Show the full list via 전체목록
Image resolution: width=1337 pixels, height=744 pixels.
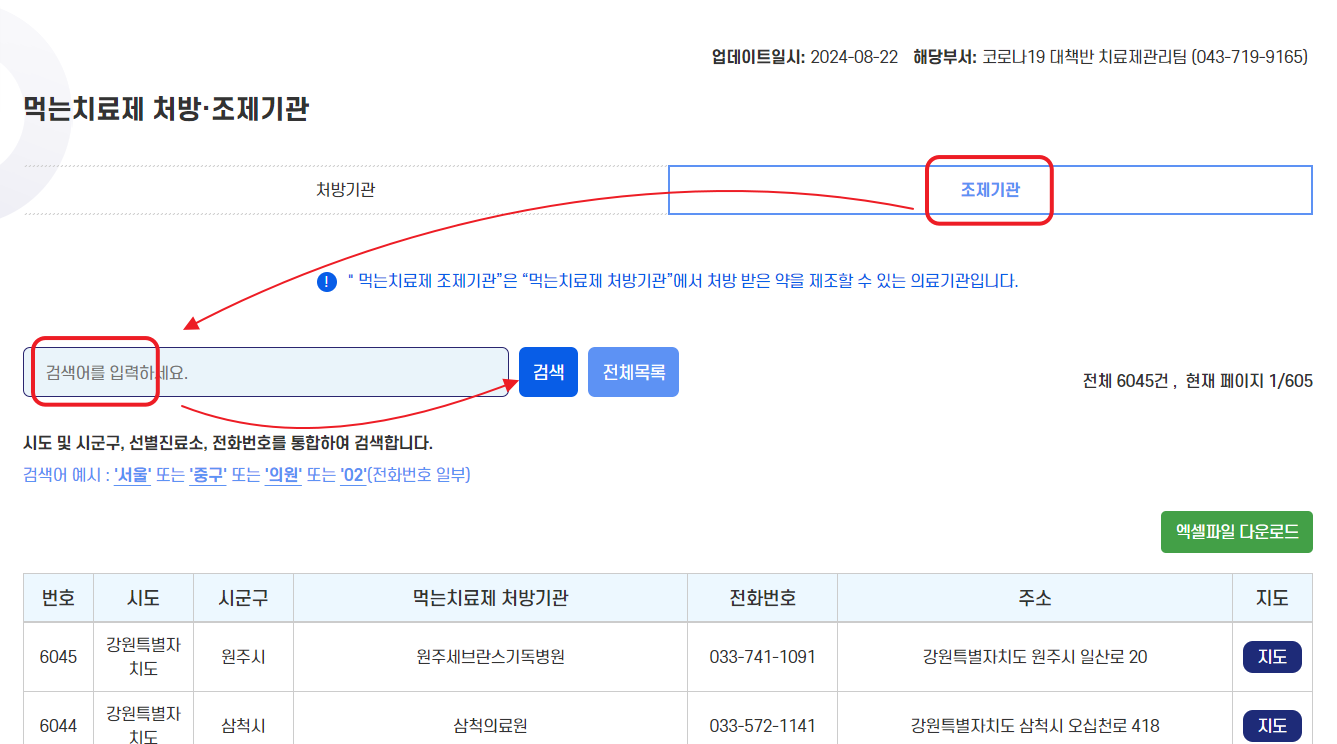pyautogui.click(x=634, y=372)
